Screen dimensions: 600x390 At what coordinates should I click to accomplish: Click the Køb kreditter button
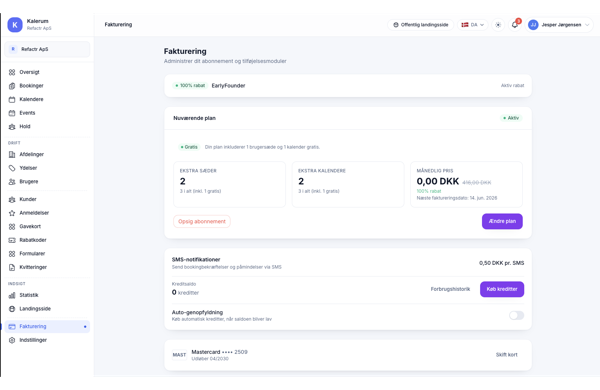502,289
